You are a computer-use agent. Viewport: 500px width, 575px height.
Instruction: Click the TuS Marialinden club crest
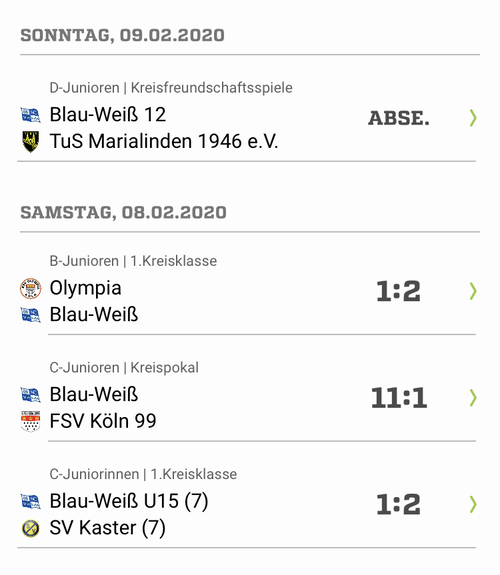pyautogui.click(x=30, y=142)
